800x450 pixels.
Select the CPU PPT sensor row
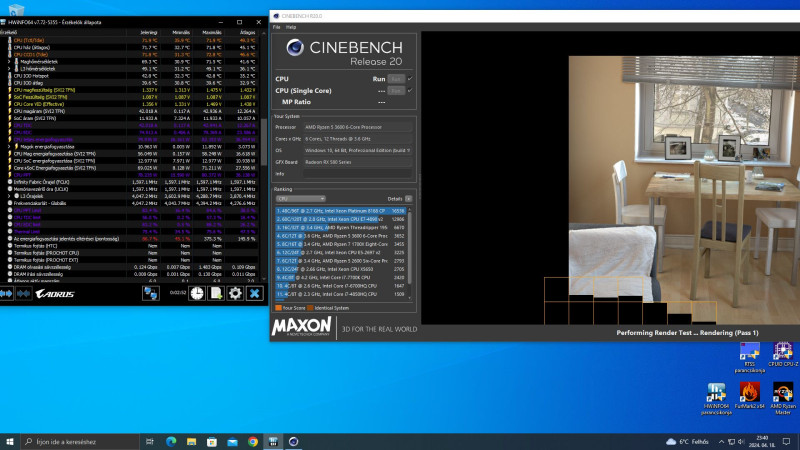130,175
